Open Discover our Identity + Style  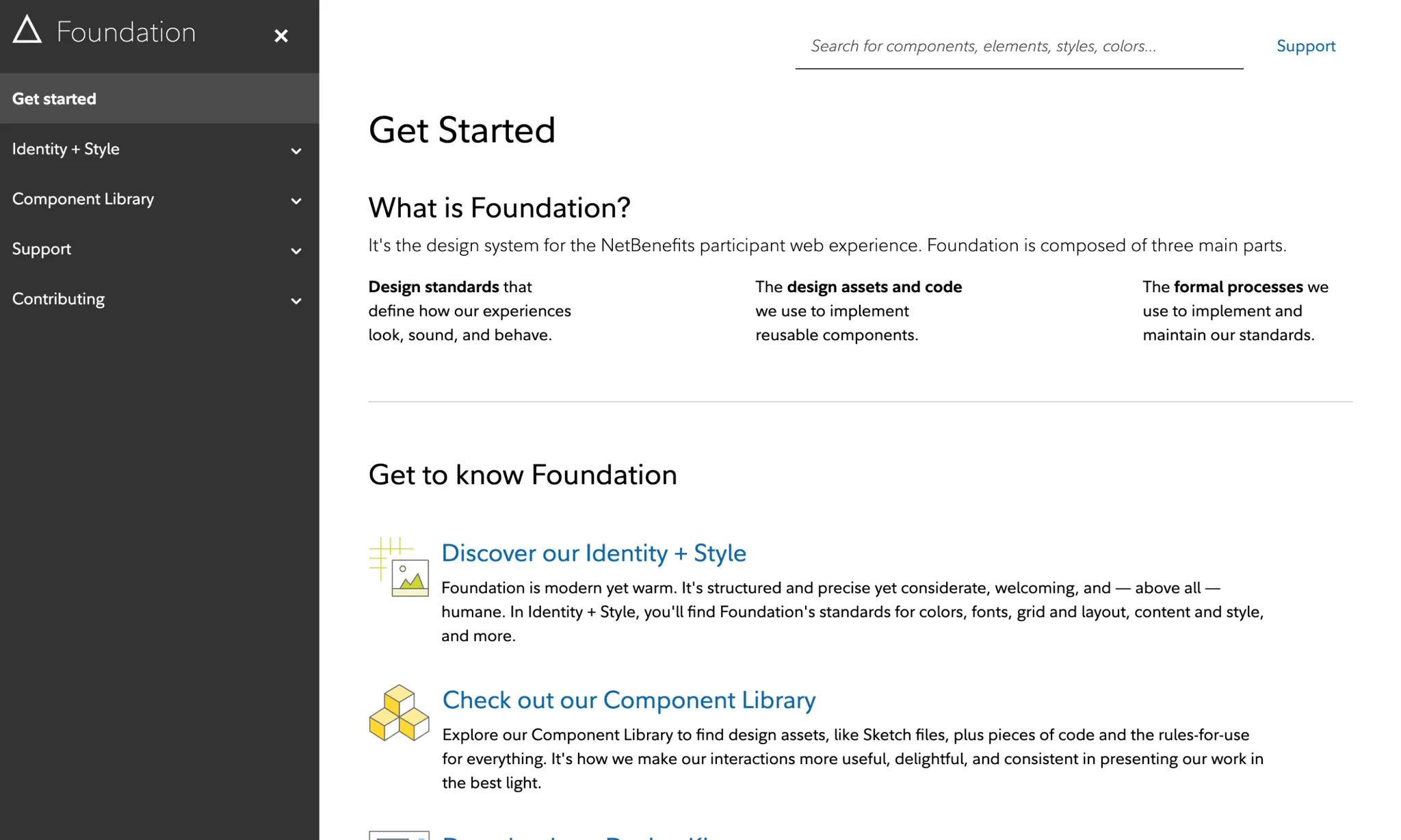[x=594, y=553]
